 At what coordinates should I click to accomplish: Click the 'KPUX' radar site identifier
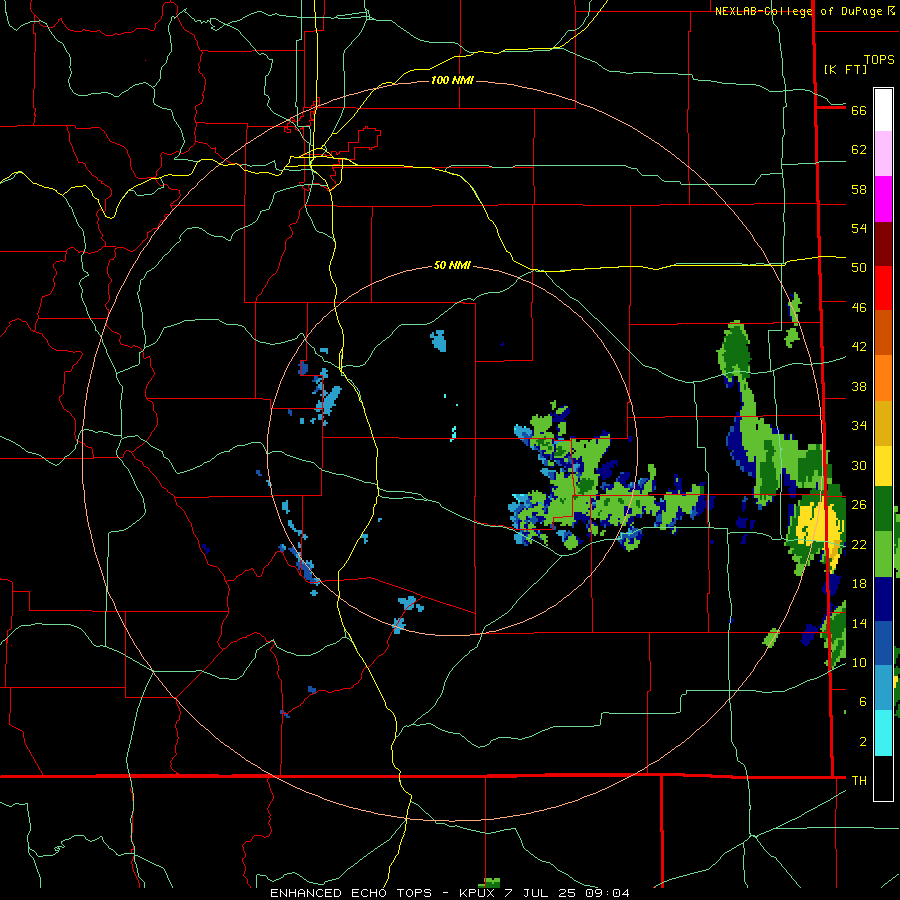478,893
